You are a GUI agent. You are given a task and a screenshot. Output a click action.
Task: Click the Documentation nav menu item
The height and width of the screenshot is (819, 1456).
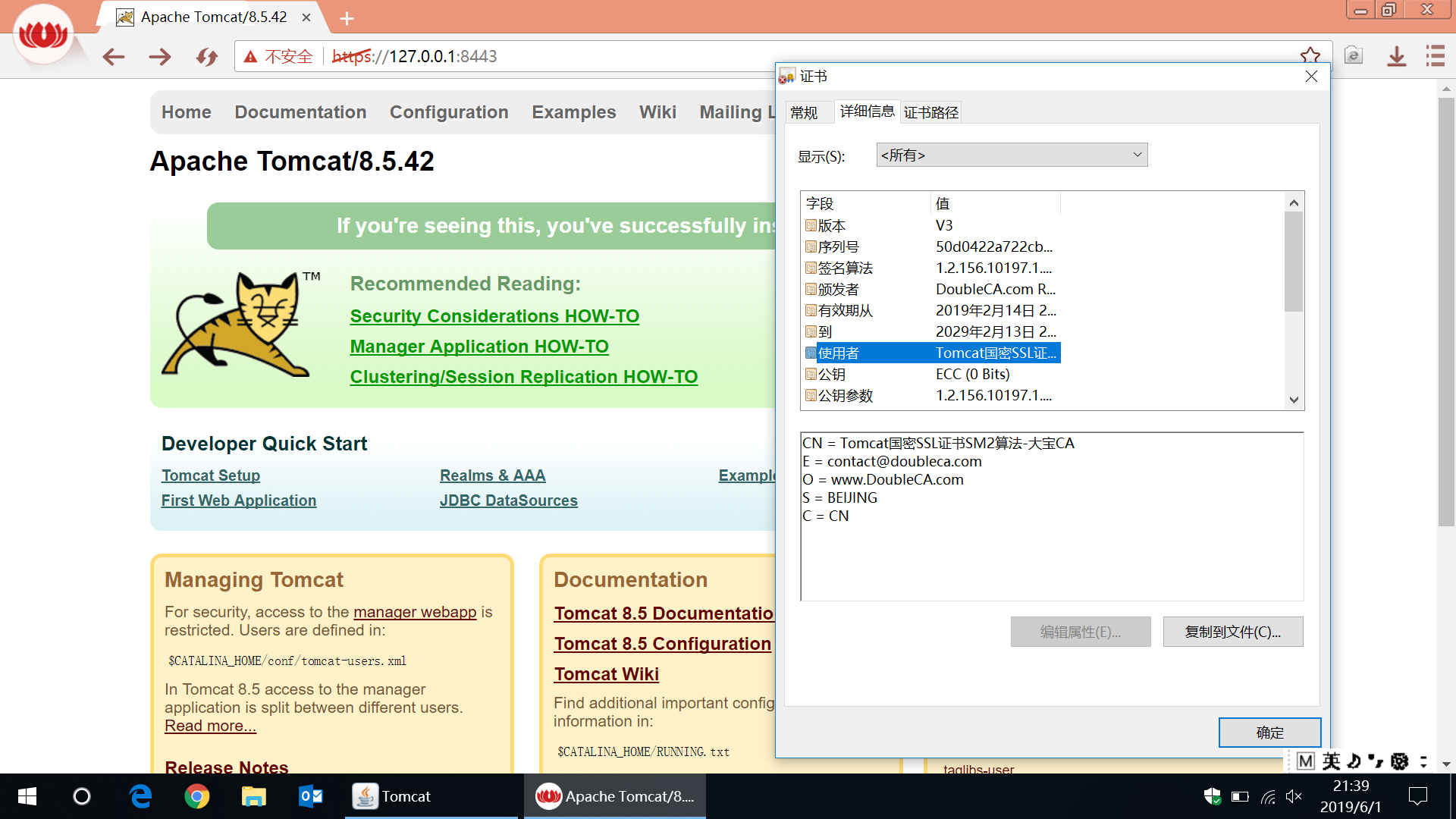tap(300, 112)
